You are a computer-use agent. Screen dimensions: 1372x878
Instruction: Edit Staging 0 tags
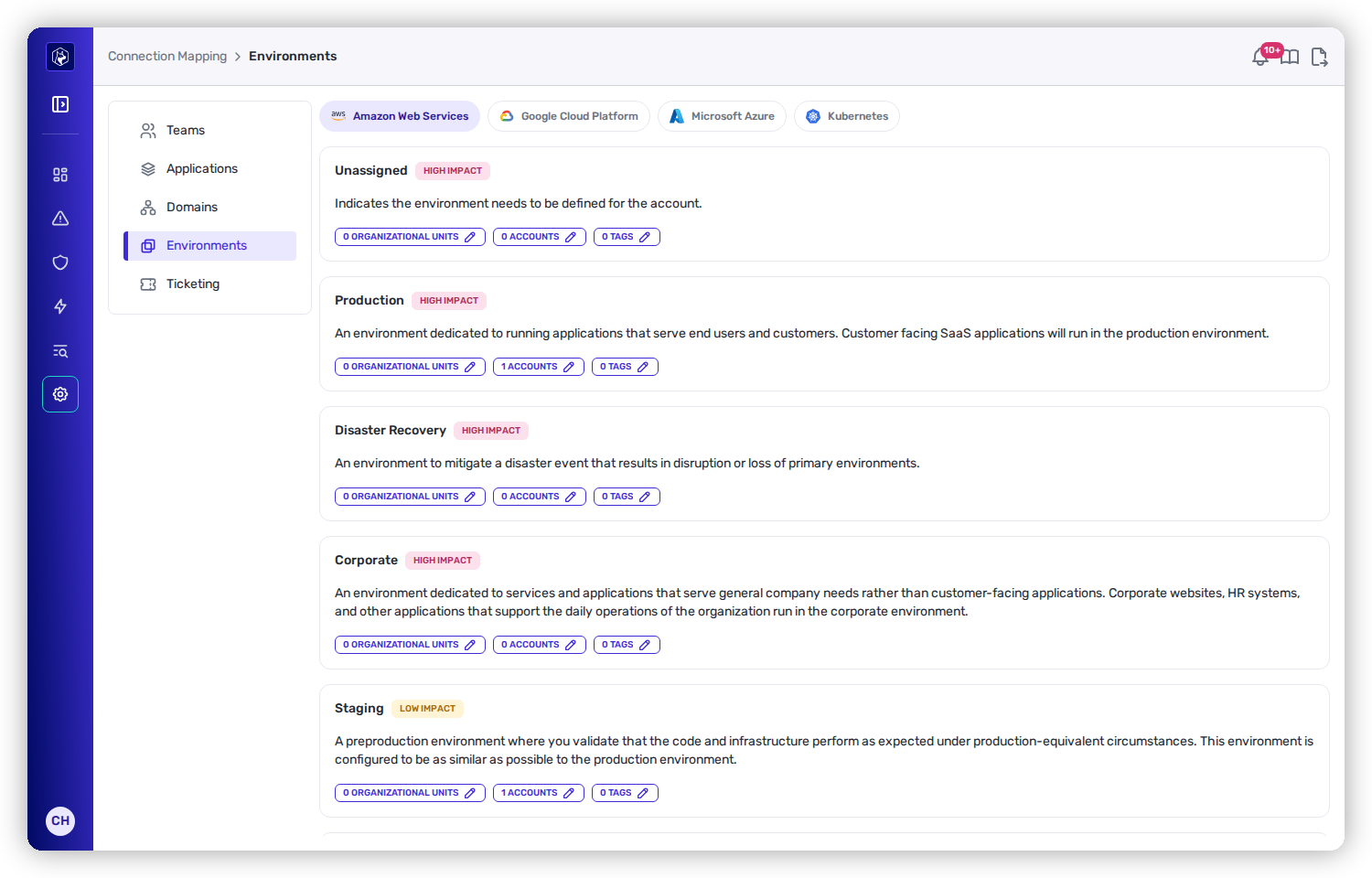(625, 793)
